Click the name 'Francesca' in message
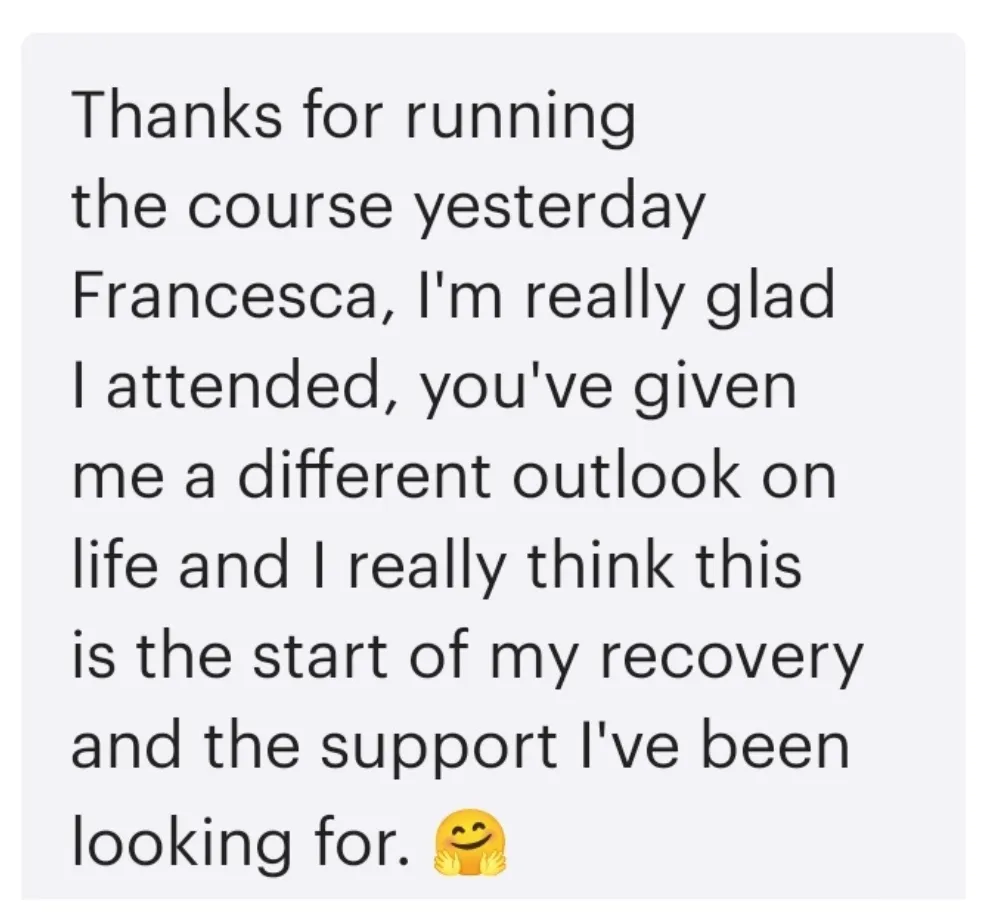 coord(230,296)
